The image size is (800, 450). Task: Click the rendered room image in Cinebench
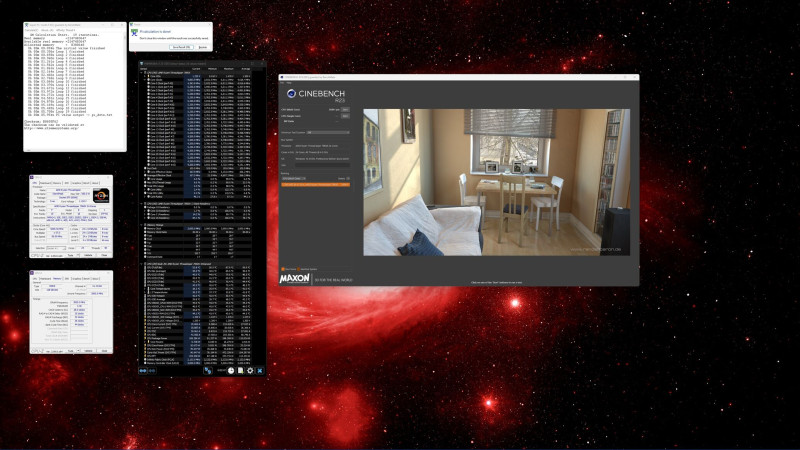496,182
